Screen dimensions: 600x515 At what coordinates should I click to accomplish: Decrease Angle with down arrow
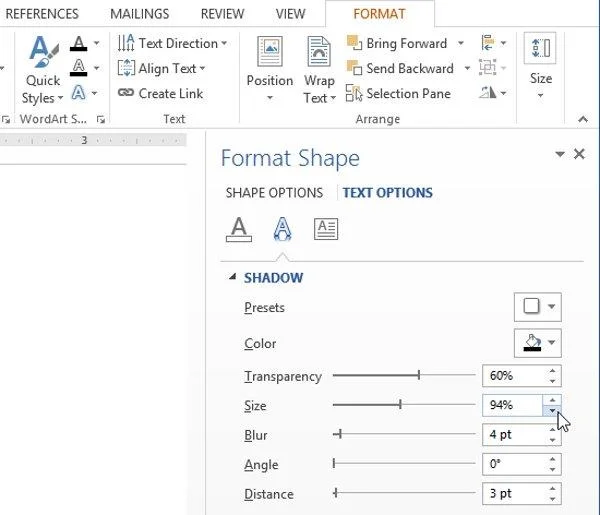click(552, 469)
